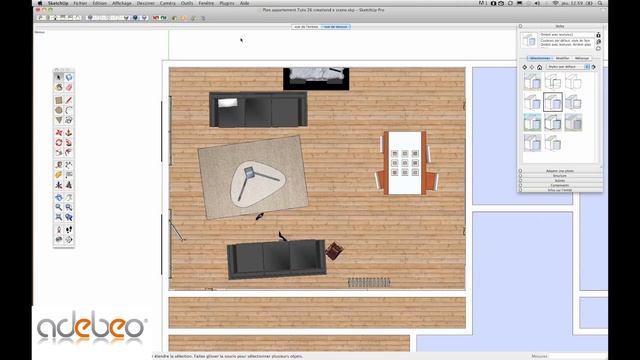Pick the Follow Me tool

coord(69,143)
